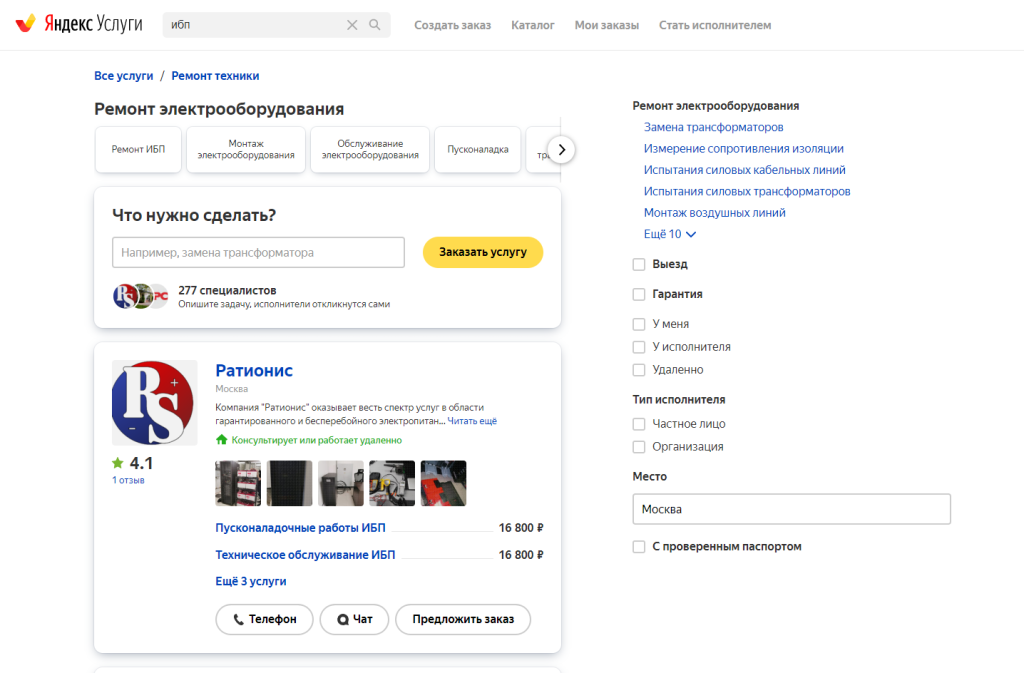Open the Каталог menu item
This screenshot has width=1024, height=673.
[533, 25]
